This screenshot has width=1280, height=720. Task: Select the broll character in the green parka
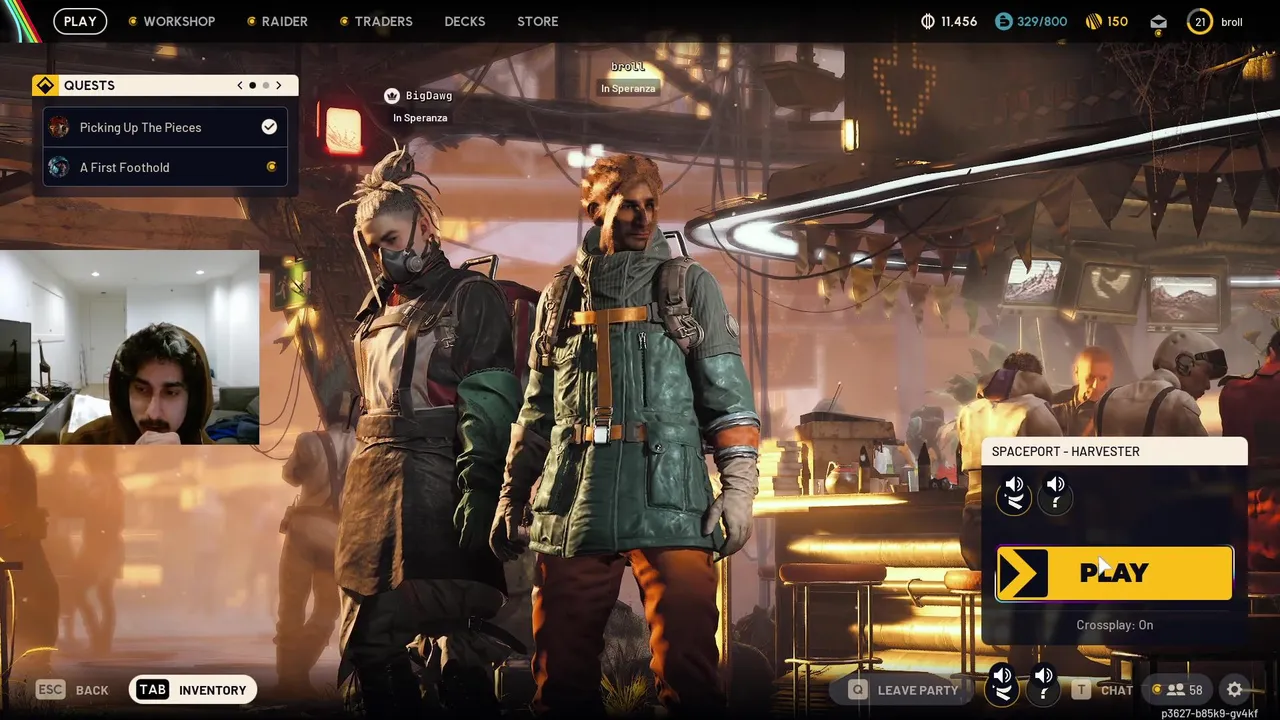[630, 430]
